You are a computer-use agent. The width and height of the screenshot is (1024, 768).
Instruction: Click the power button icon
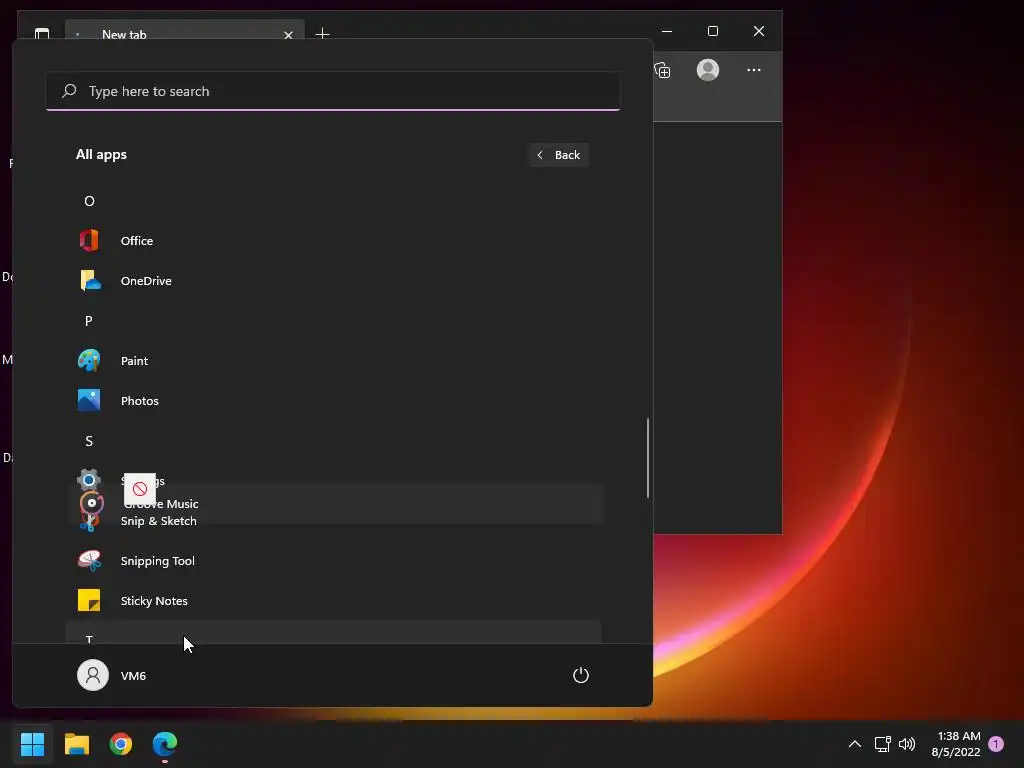point(581,675)
